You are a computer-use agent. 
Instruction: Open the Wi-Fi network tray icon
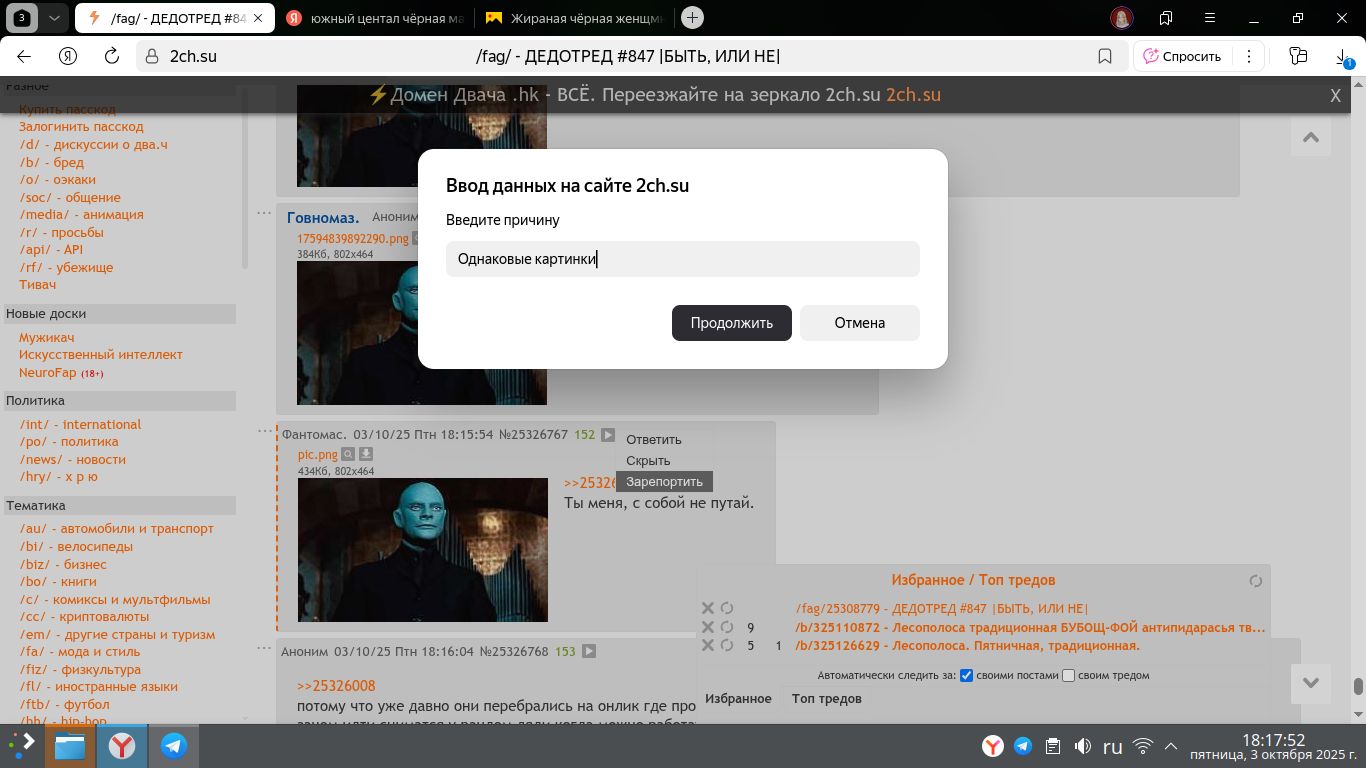coord(1143,746)
